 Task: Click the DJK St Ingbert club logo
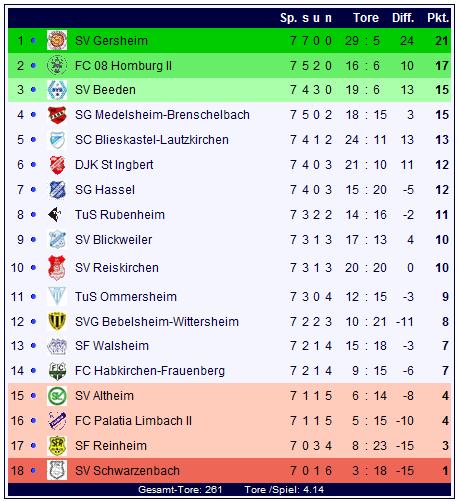(57, 165)
